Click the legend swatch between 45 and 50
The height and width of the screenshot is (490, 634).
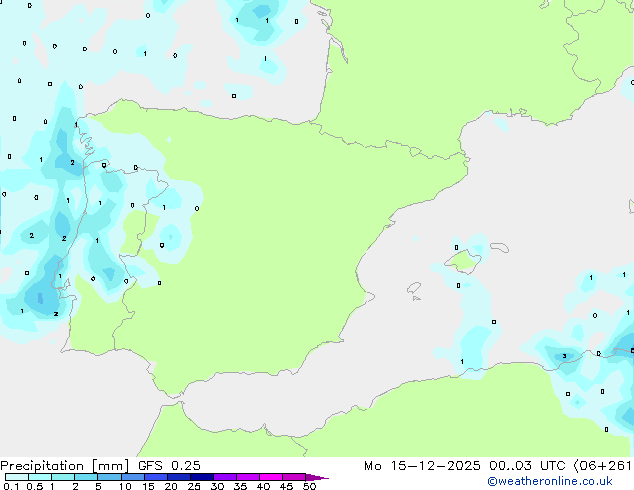(x=294, y=477)
